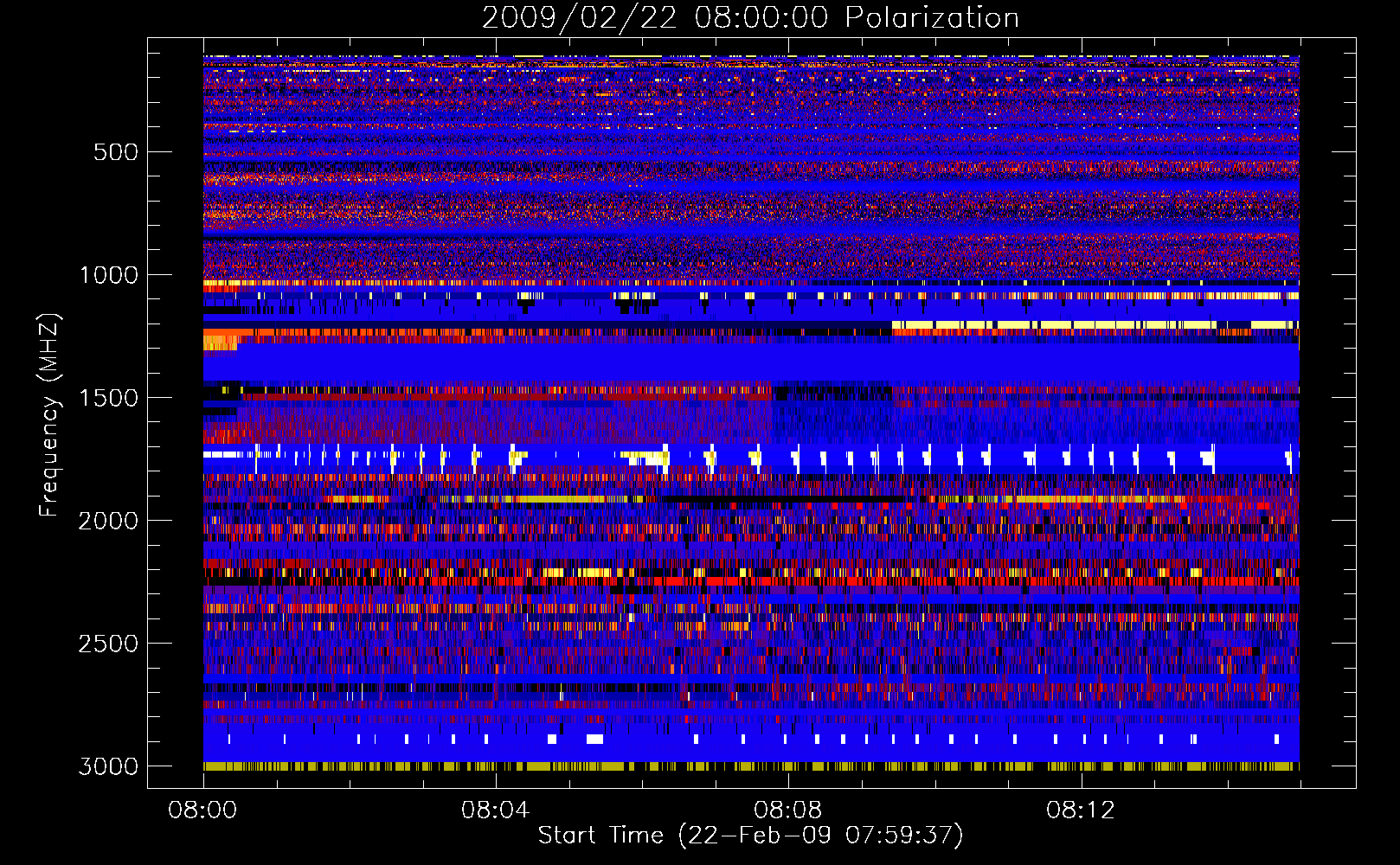Click the 08:04 time tick label
The height and width of the screenshot is (865, 1400).
[496, 811]
